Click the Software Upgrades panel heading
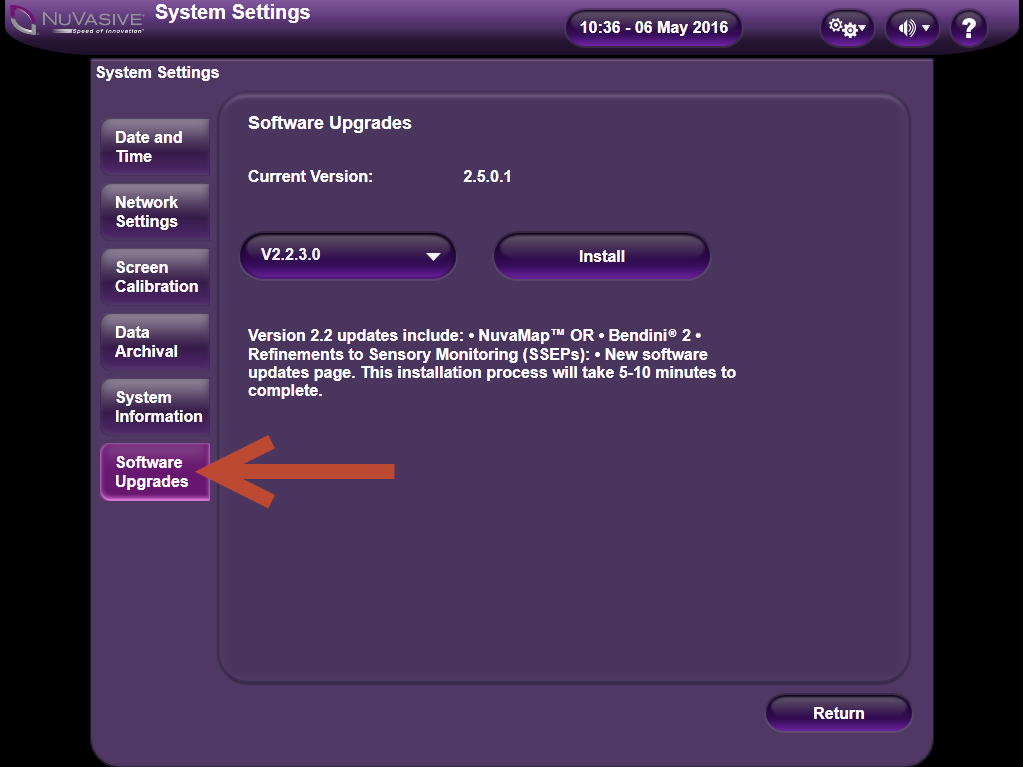Image resolution: width=1023 pixels, height=767 pixels. pyautogui.click(x=329, y=123)
